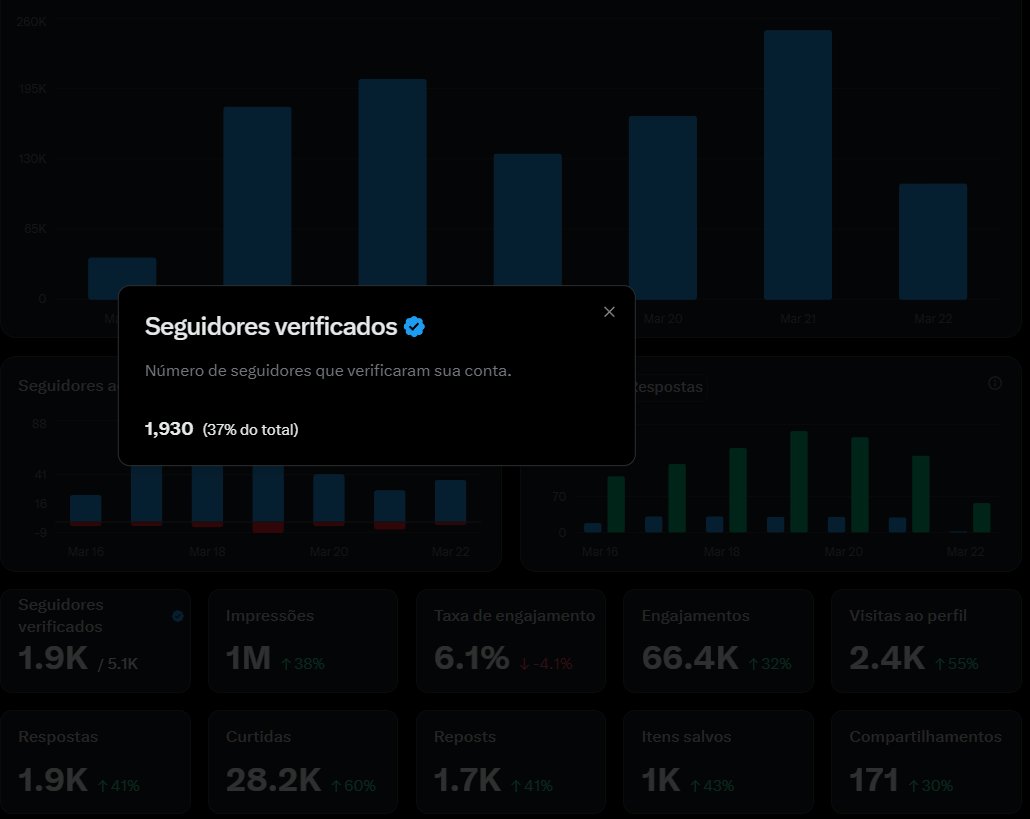
Task: Click the Seguidores verificados popup heading
Action: (271, 326)
